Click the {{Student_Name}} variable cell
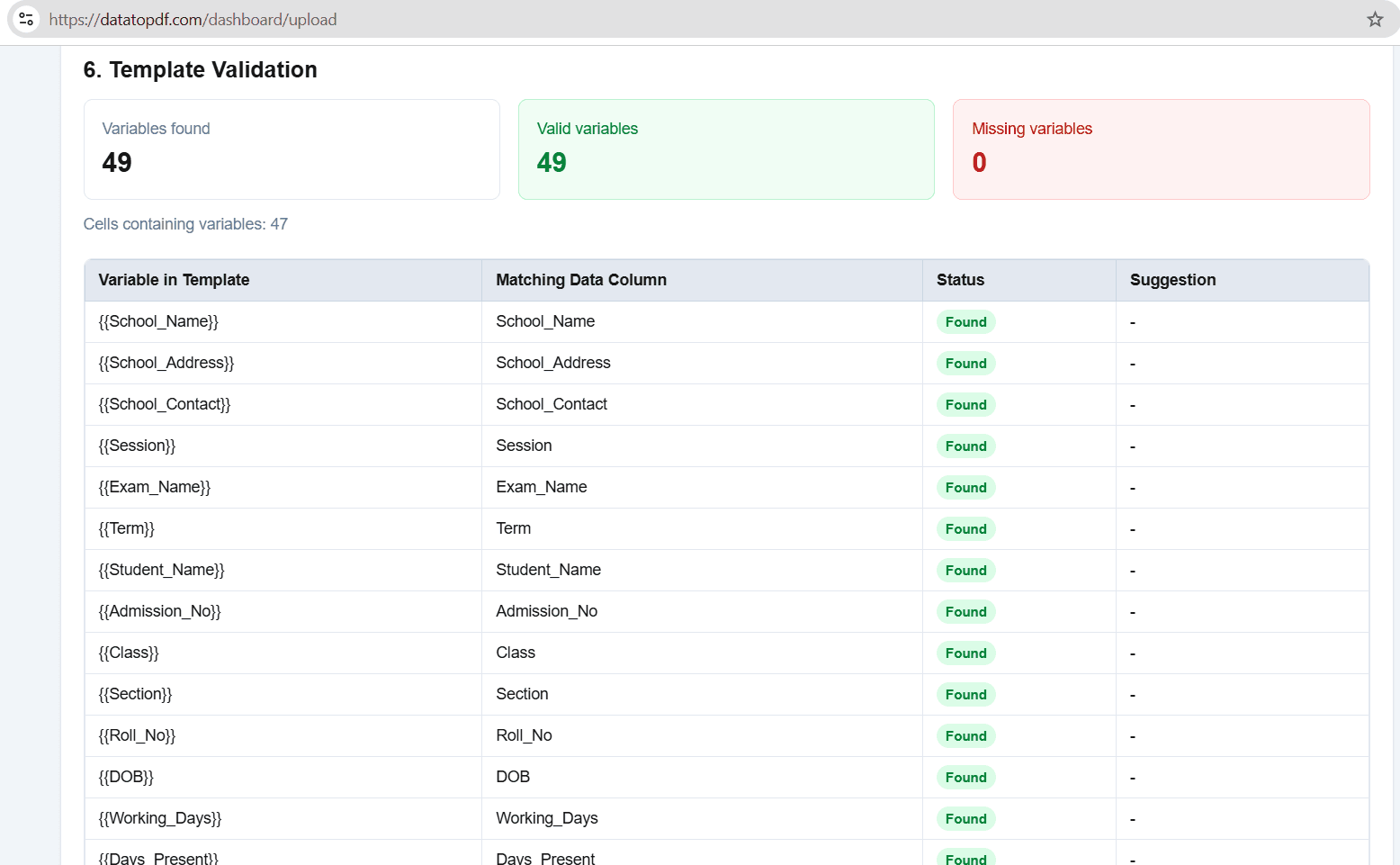Viewport: 1400px width, 865px height. pos(283,570)
